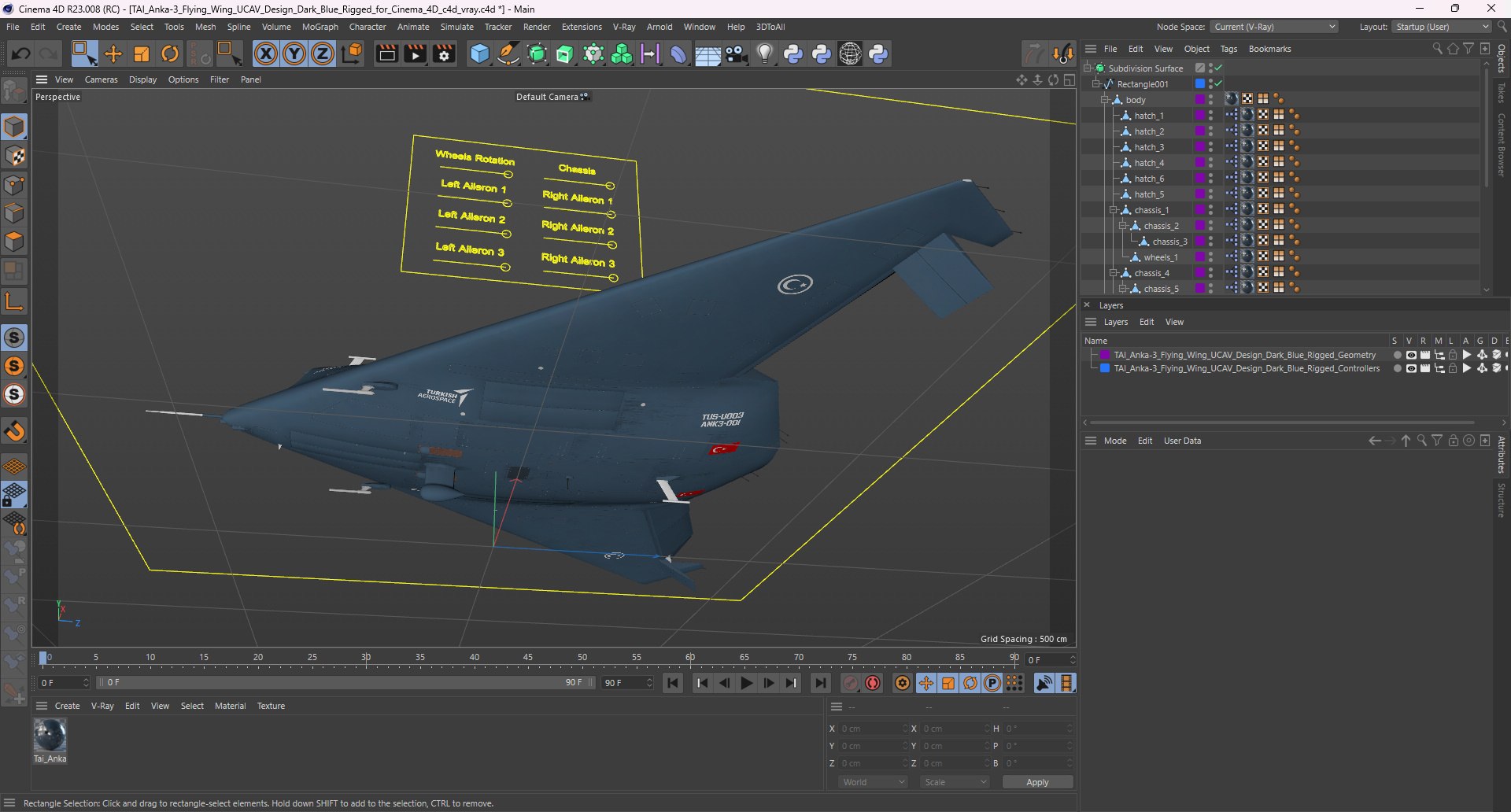Click the Light bulb icon
1511x812 pixels.
[x=765, y=54]
